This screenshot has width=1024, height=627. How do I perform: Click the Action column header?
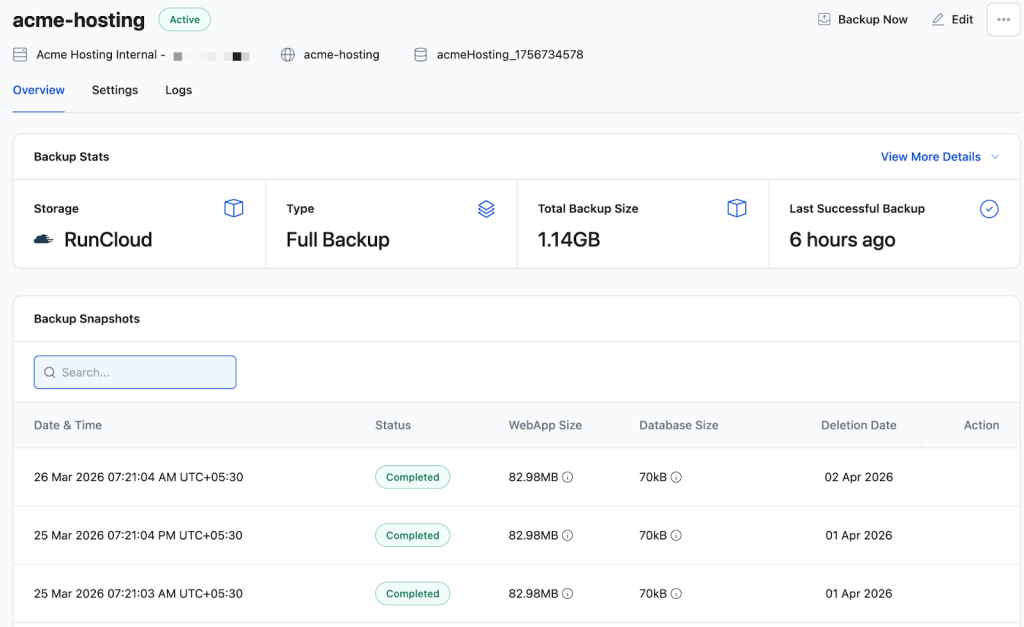click(982, 425)
